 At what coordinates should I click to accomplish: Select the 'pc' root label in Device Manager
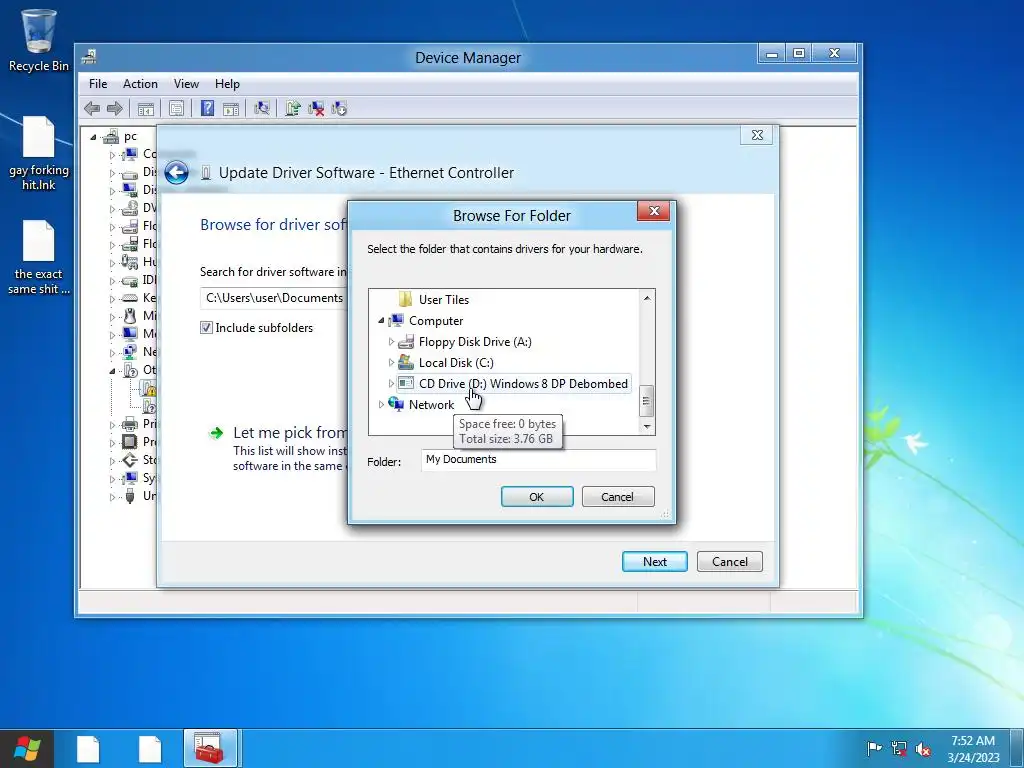131,136
